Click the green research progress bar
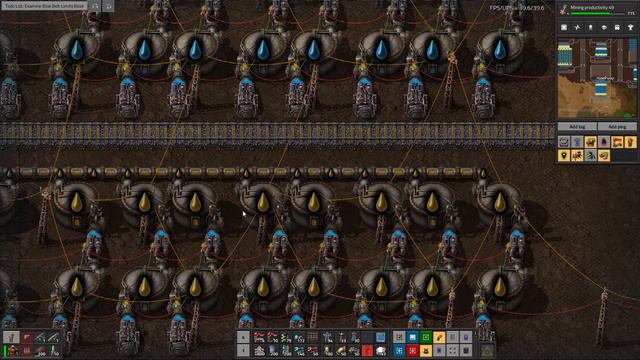The width and height of the screenshot is (640, 360). [x=598, y=13]
